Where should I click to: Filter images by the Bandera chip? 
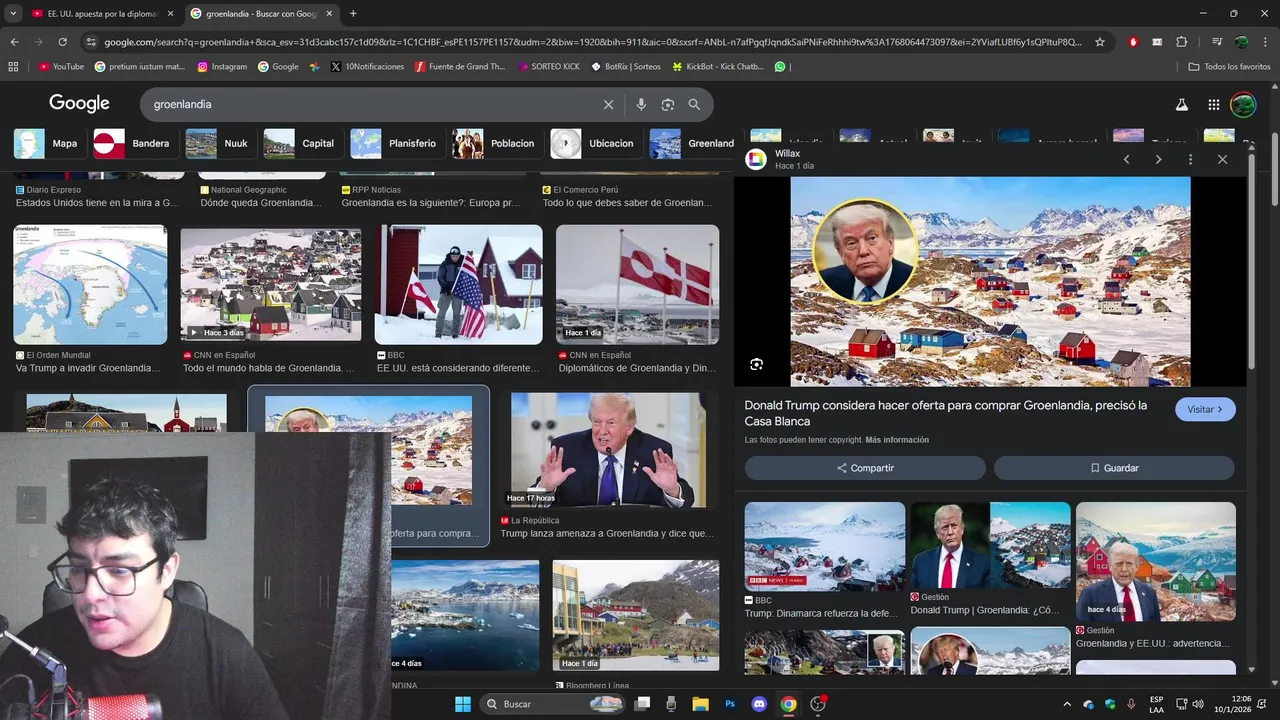(135, 143)
